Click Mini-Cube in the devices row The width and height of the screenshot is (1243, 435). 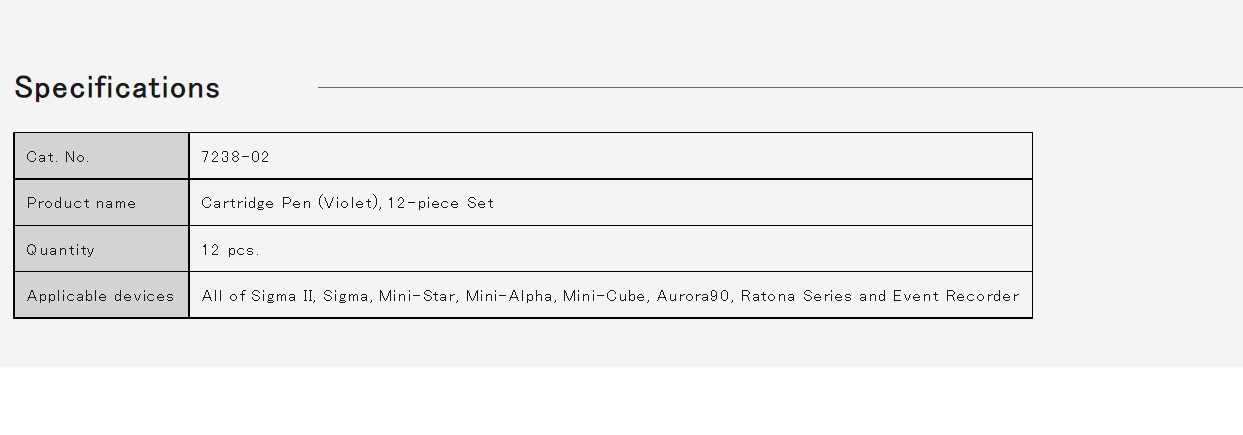click(605, 296)
